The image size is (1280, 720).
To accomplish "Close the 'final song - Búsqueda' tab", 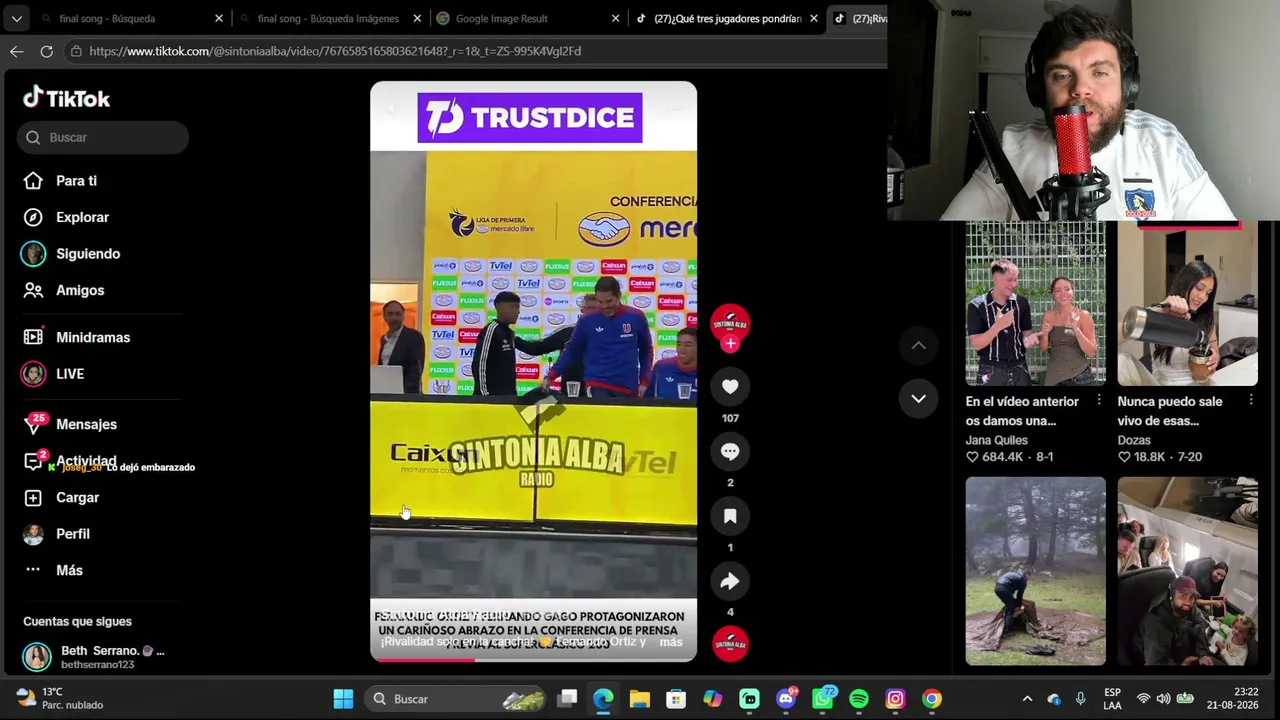I will tap(219, 18).
